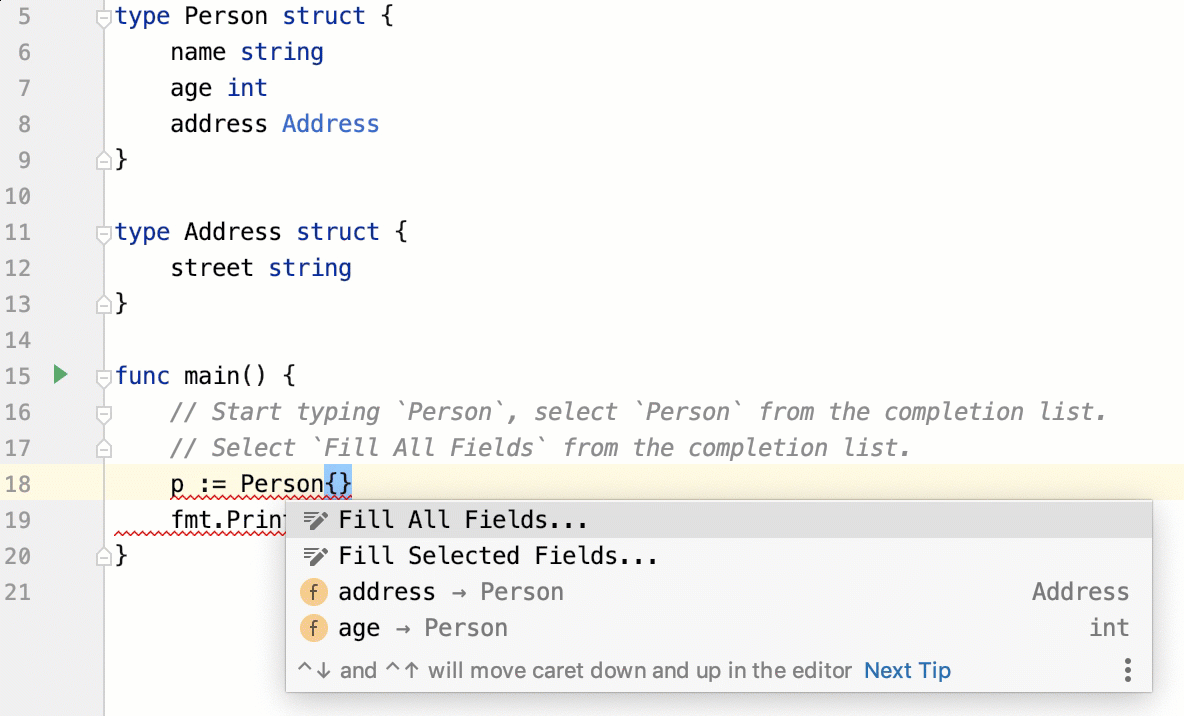Select Fill Selected Fields completion item
The width and height of the screenshot is (1184, 716).
(497, 556)
